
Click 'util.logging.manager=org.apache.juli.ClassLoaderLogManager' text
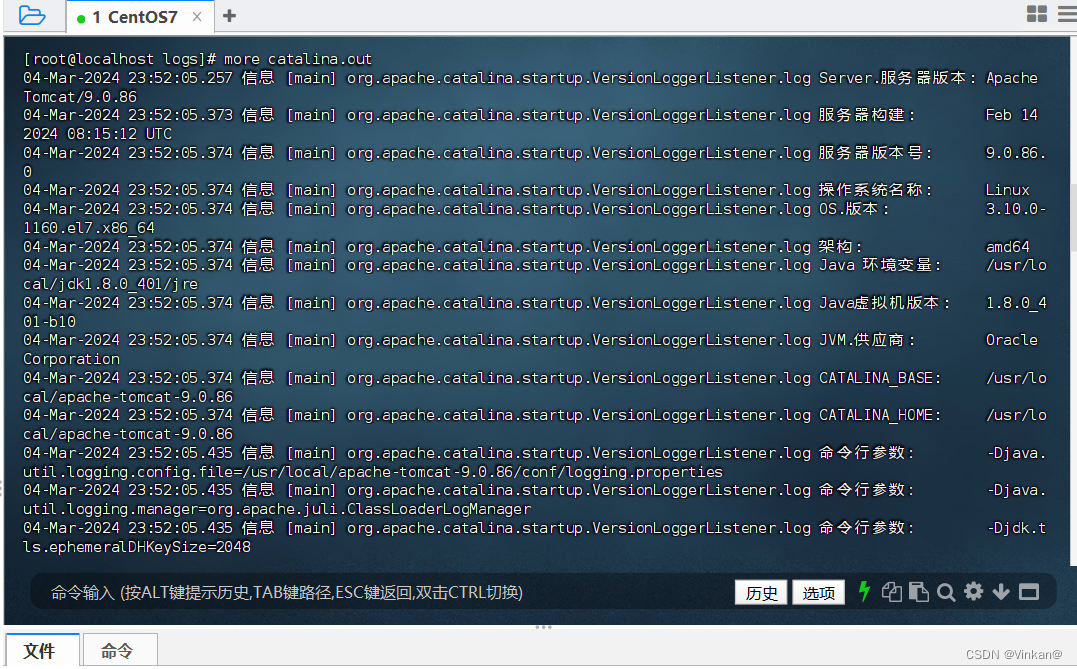pos(277,509)
